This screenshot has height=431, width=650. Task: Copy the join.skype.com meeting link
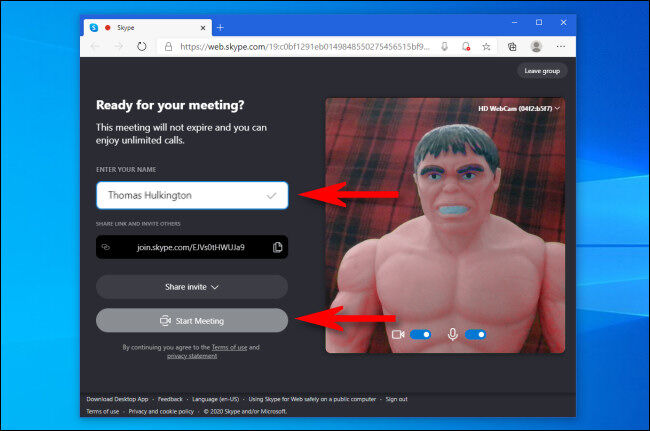pyautogui.click(x=278, y=247)
